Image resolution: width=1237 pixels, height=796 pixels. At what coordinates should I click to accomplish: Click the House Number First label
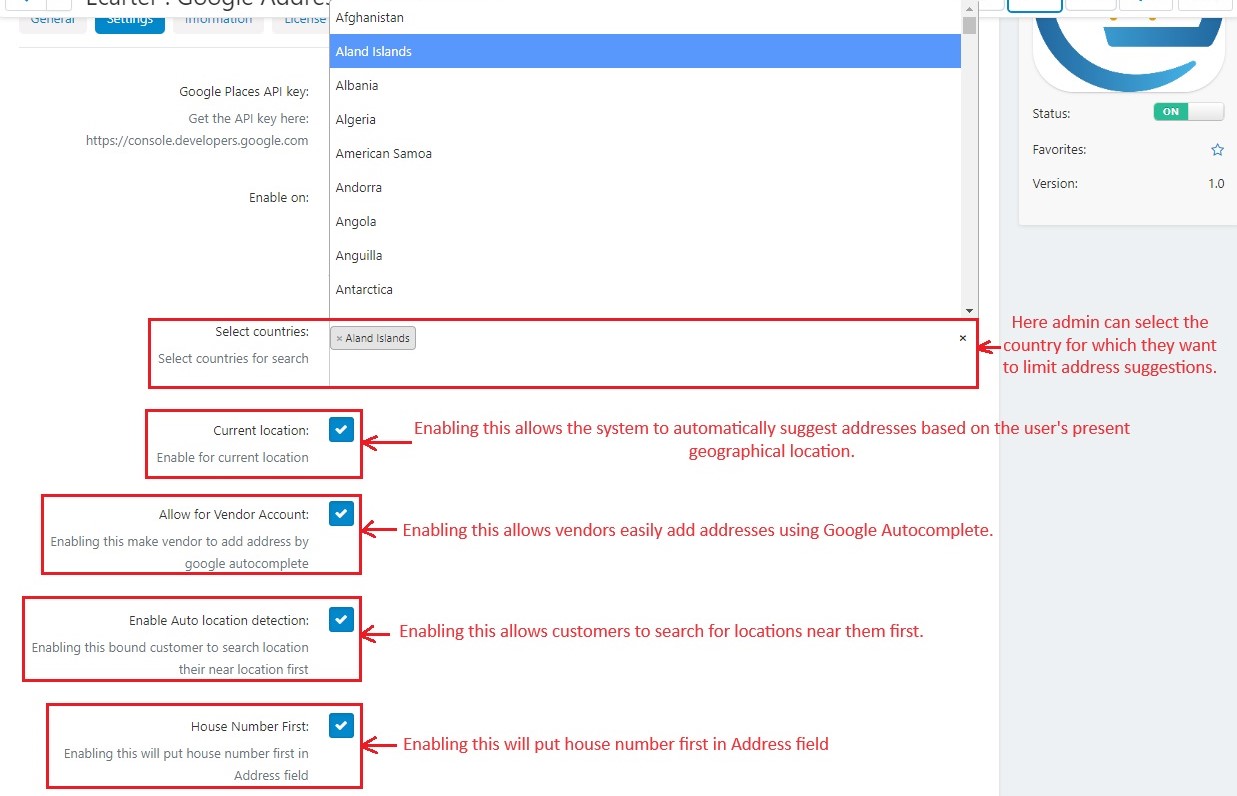click(x=250, y=727)
